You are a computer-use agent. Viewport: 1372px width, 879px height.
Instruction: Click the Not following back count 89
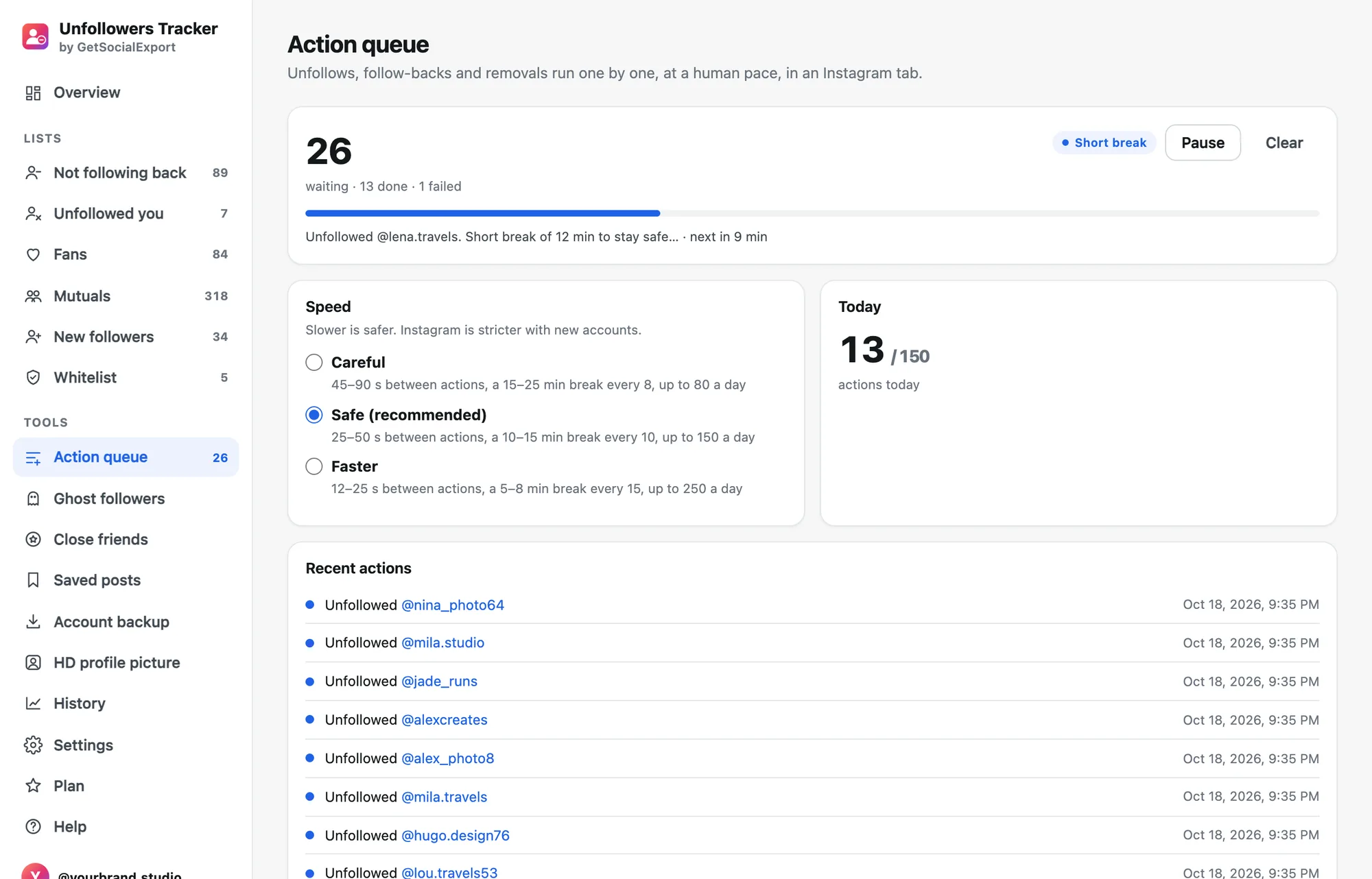(220, 173)
